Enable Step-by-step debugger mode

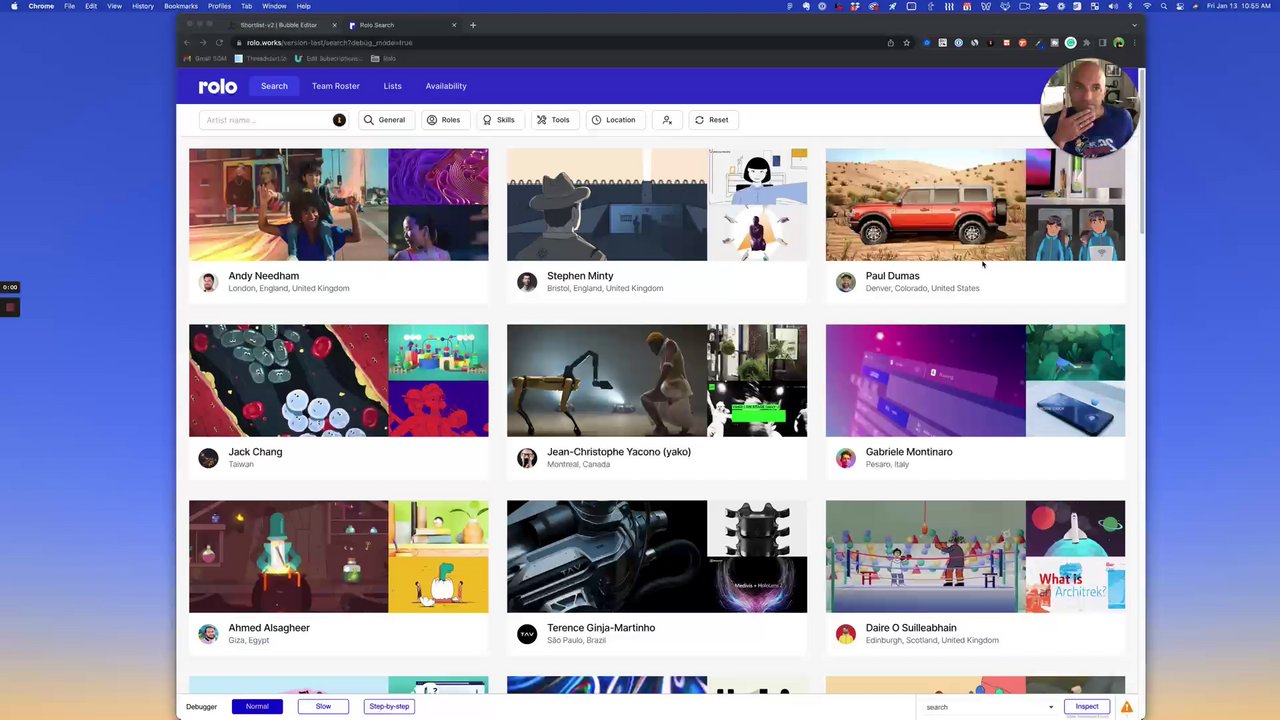click(x=389, y=707)
